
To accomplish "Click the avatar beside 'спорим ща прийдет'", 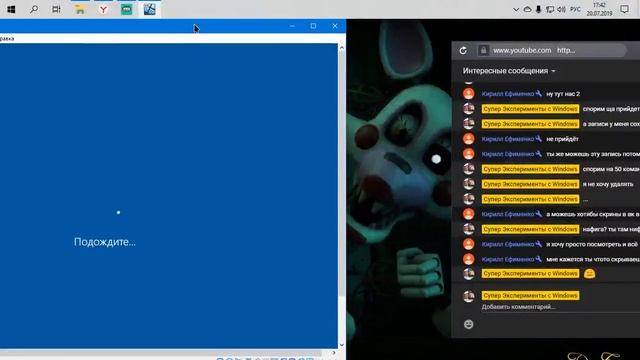I will click(x=469, y=109).
